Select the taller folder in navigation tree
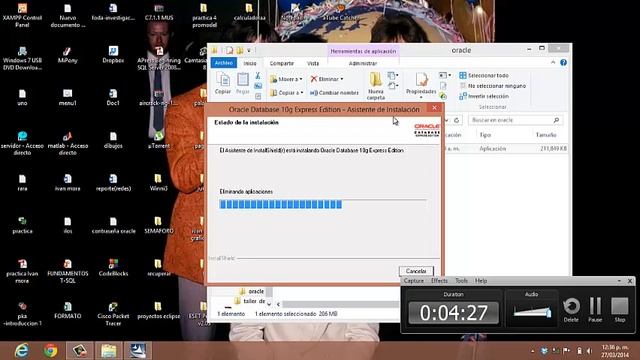 (x=249, y=301)
